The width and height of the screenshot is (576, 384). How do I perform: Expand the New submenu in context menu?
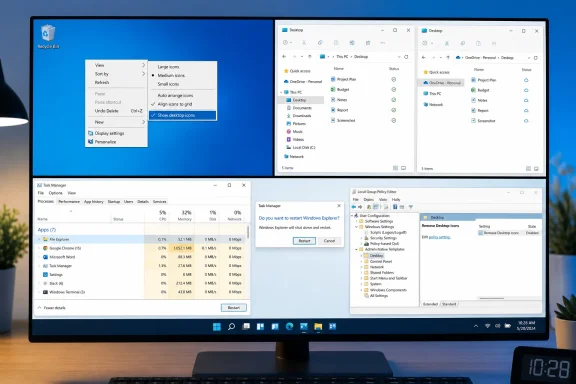(116, 122)
